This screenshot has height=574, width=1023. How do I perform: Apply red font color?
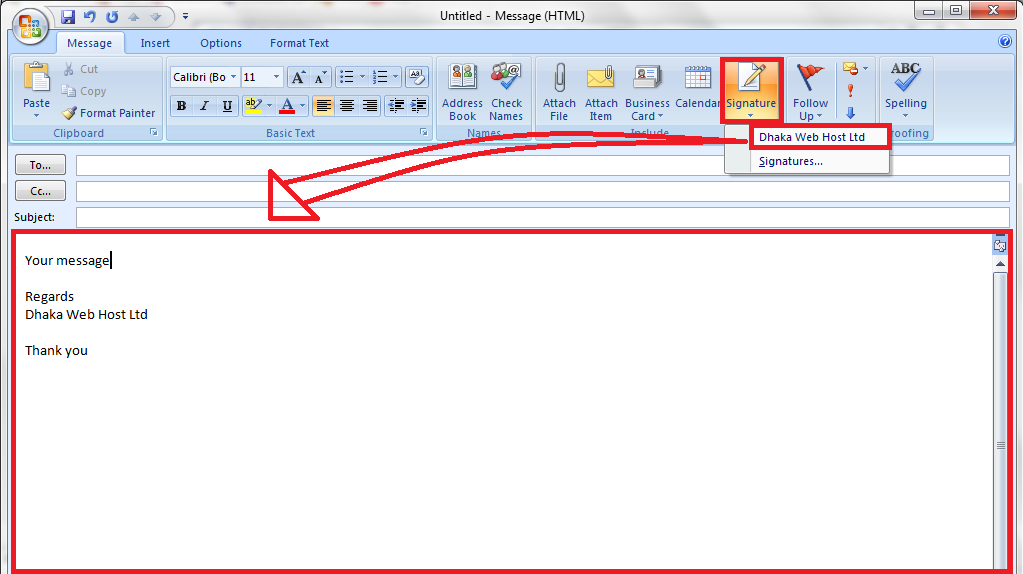pos(287,106)
